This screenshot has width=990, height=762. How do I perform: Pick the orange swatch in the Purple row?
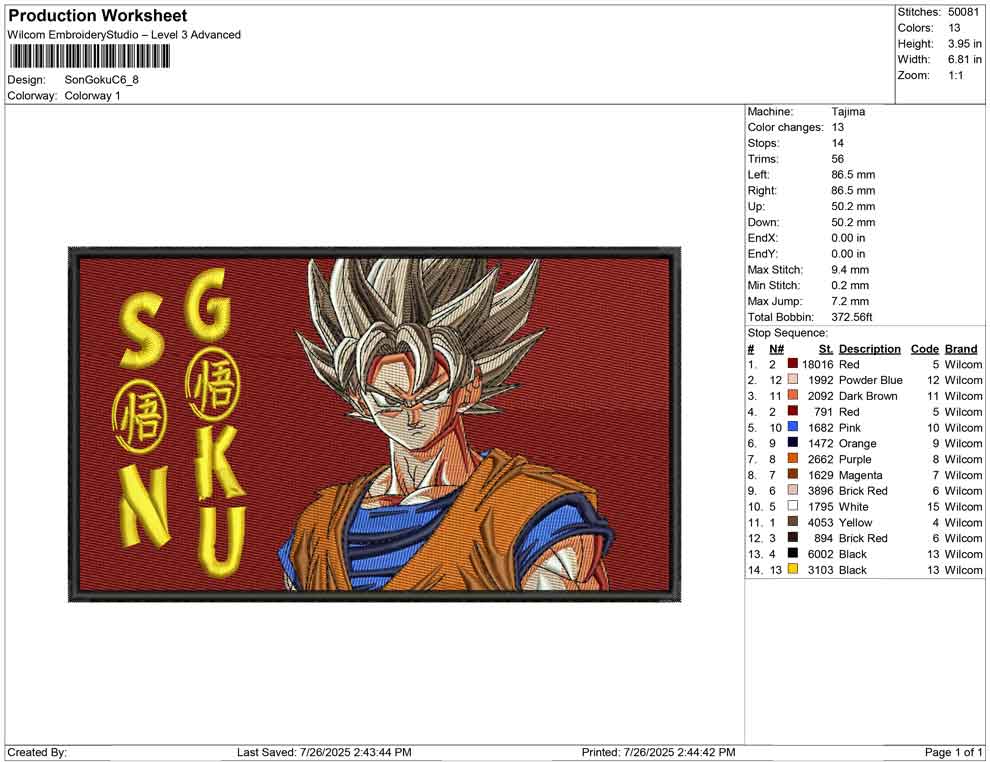click(x=792, y=458)
